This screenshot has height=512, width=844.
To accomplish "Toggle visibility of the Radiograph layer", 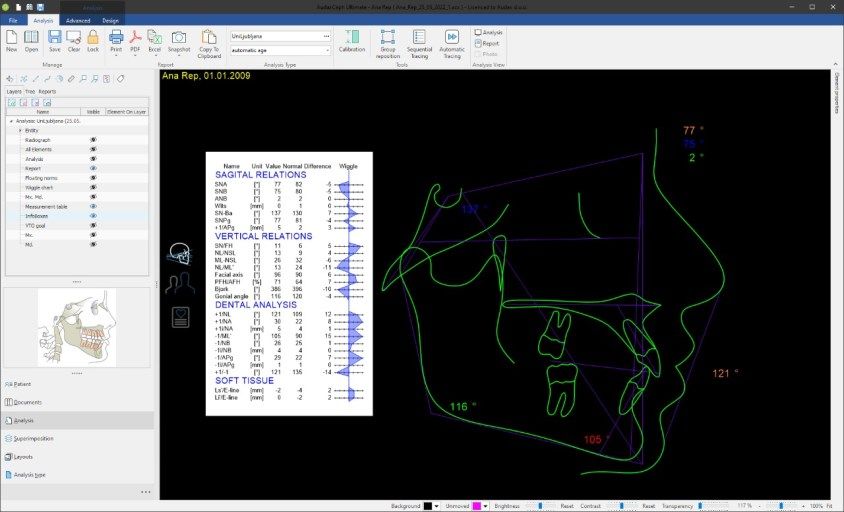I will point(93,140).
